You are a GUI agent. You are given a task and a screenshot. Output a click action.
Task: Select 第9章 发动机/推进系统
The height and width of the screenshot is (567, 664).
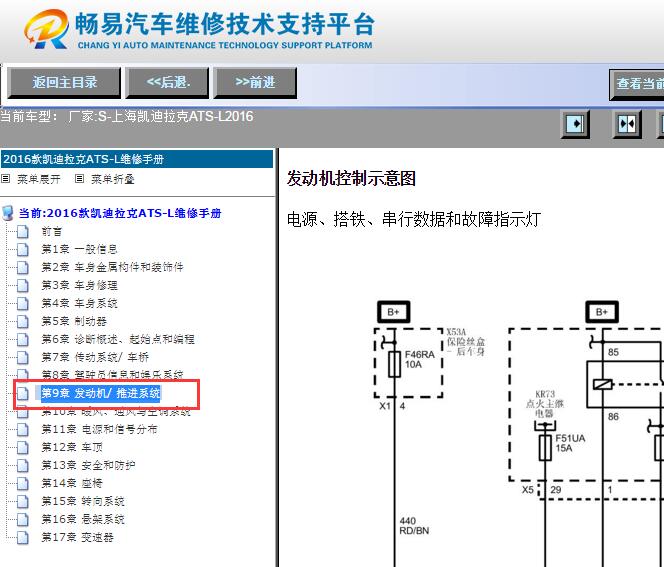(101, 393)
